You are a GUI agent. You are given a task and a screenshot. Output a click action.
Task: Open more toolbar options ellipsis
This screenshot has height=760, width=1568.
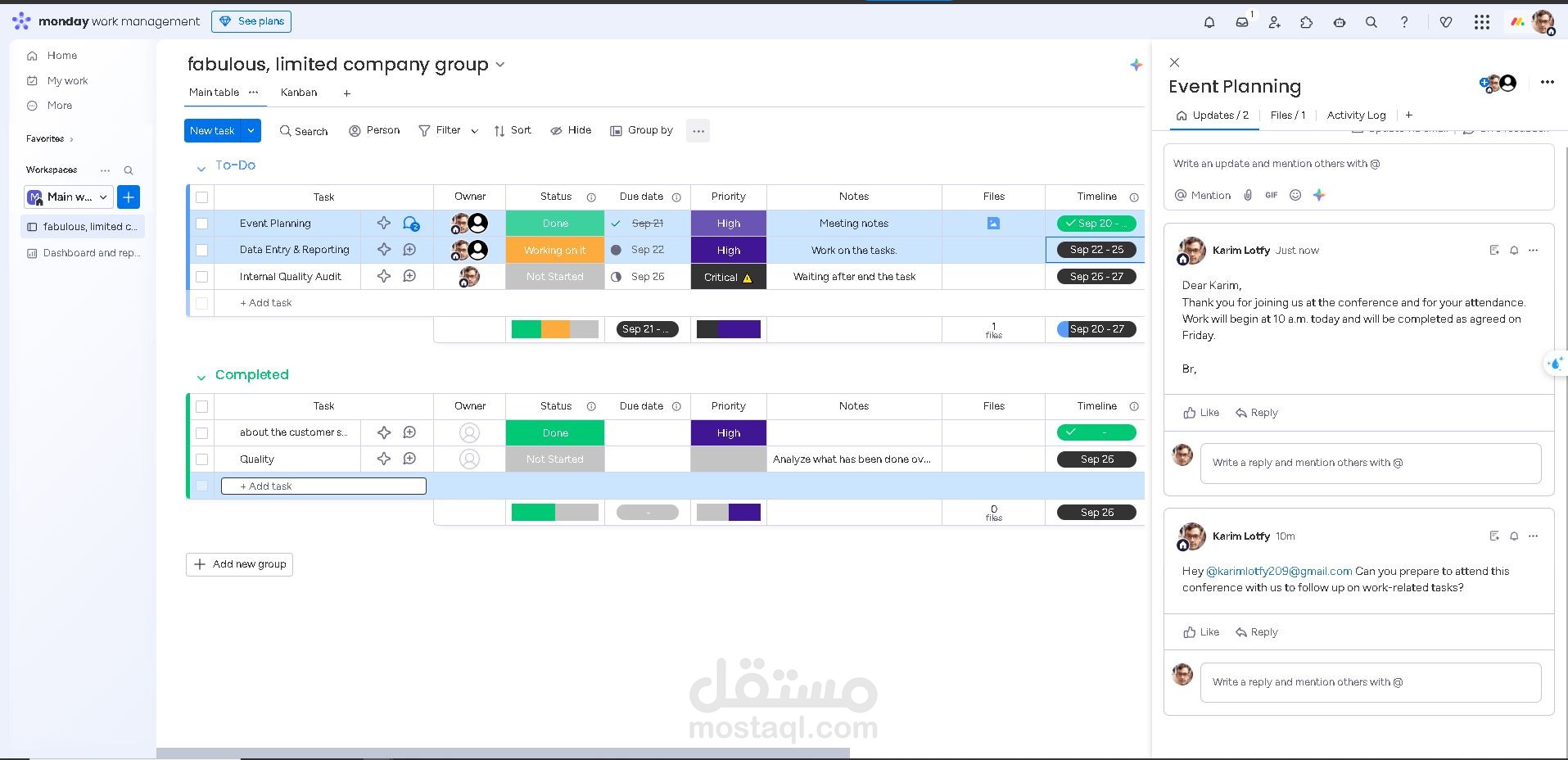(698, 131)
